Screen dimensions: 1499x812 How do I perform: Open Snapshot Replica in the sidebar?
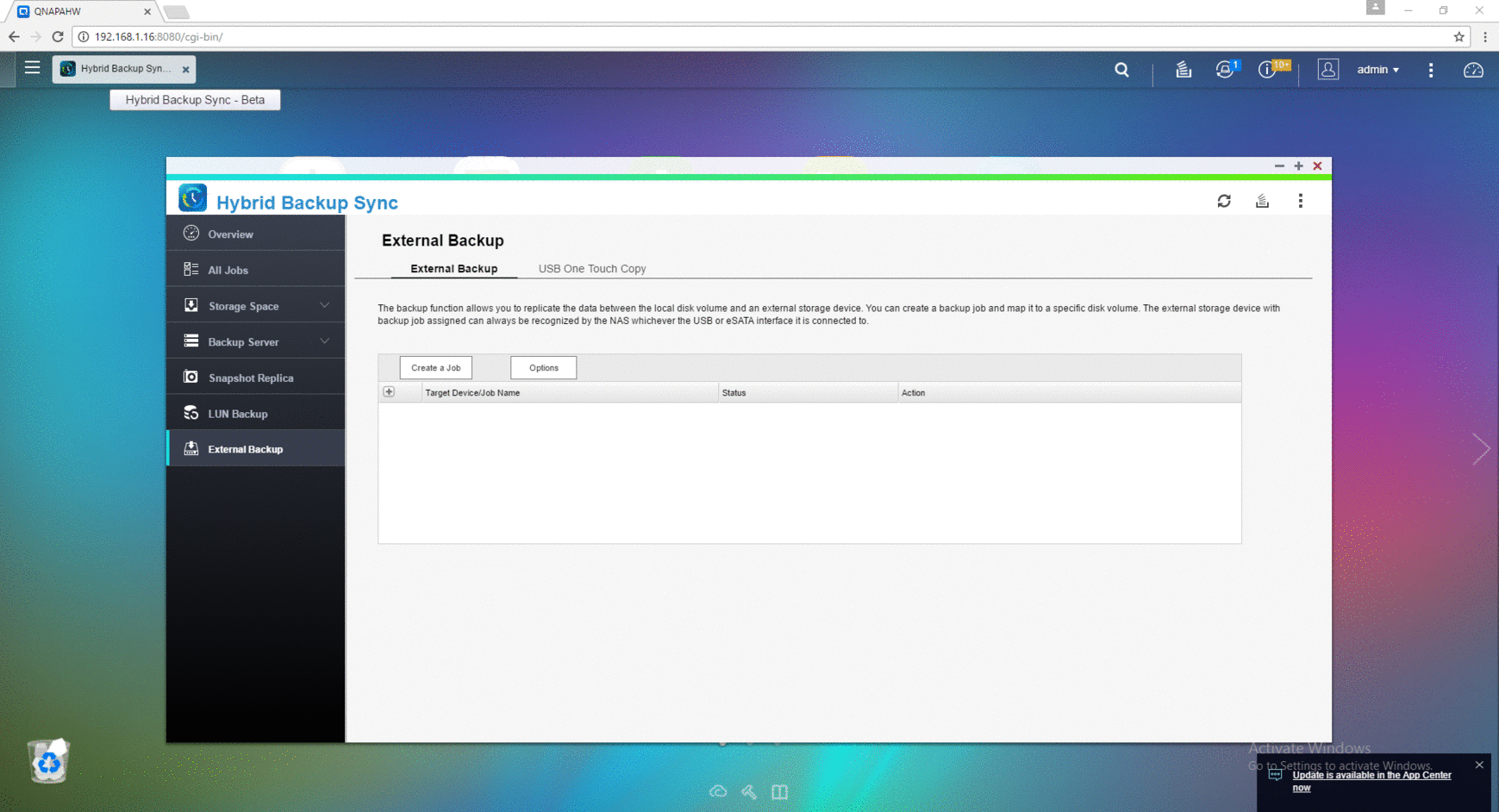pyautogui.click(x=256, y=378)
